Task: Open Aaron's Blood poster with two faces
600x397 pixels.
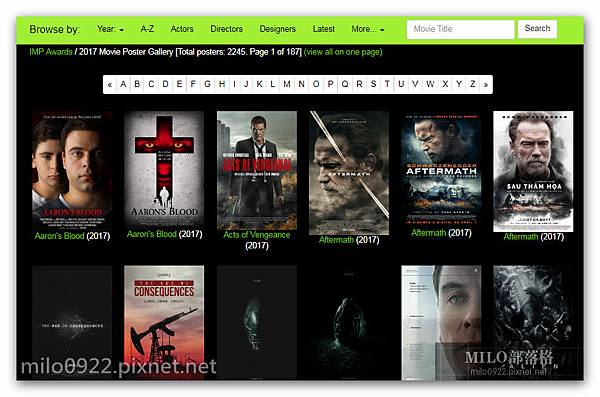Action: (x=72, y=171)
